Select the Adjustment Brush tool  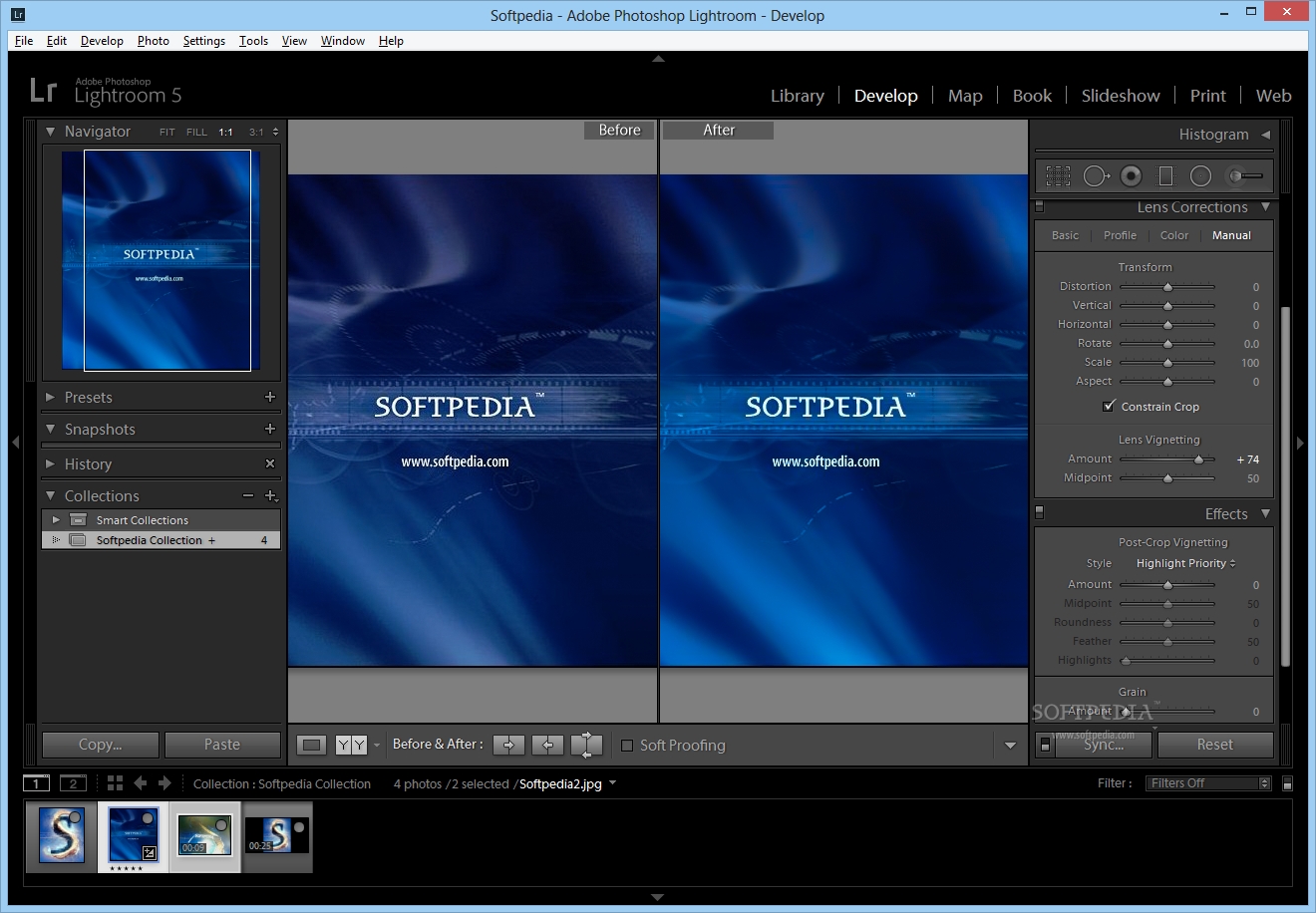tap(1245, 176)
